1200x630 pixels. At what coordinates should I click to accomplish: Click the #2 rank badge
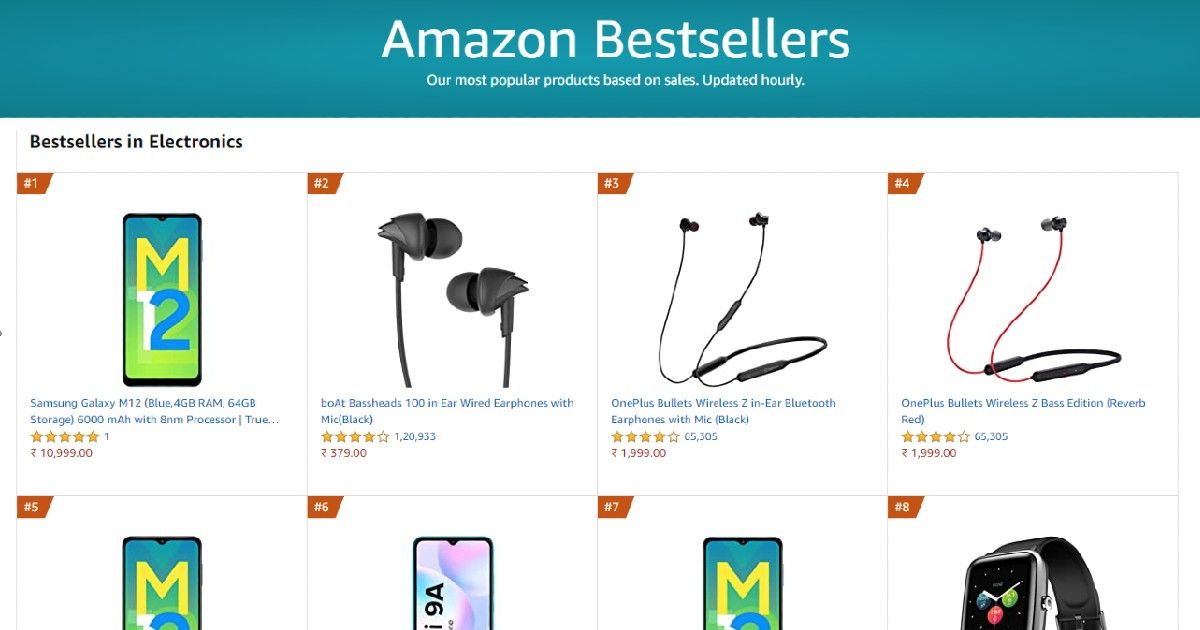324,183
